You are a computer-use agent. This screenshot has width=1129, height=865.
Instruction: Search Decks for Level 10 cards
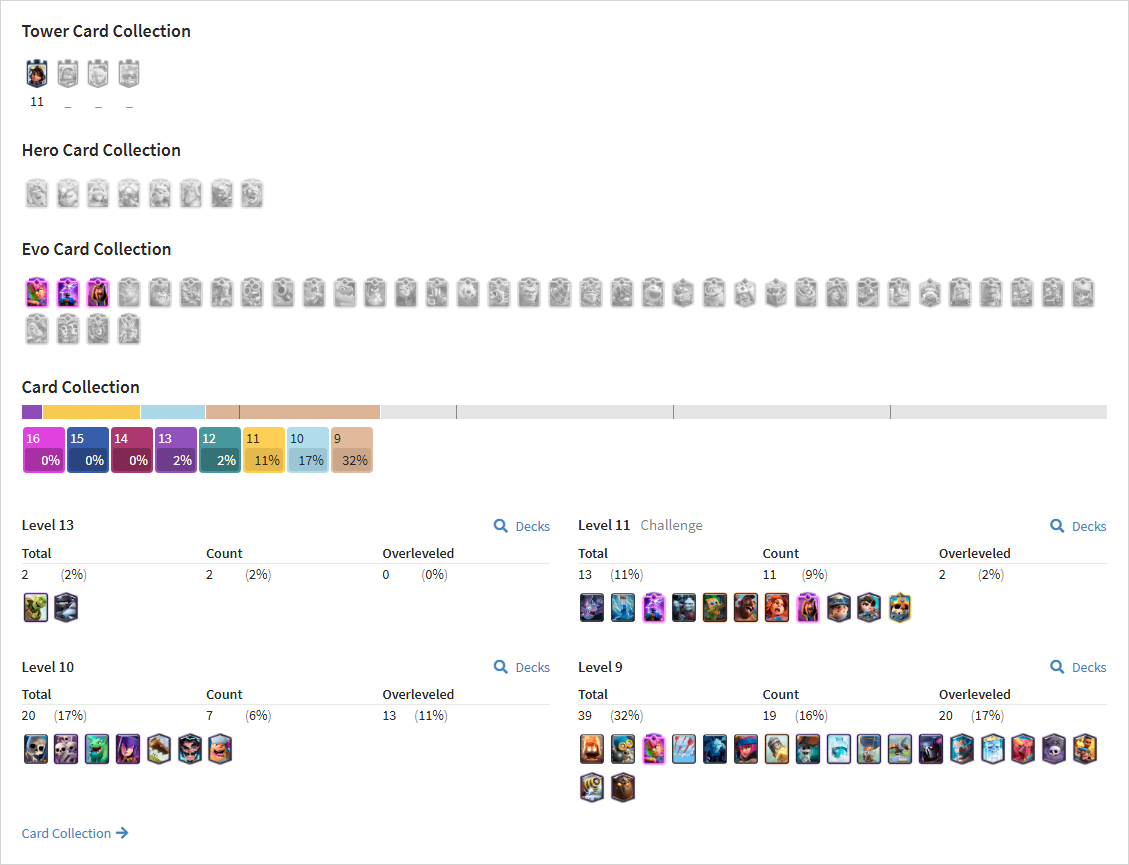(x=522, y=667)
